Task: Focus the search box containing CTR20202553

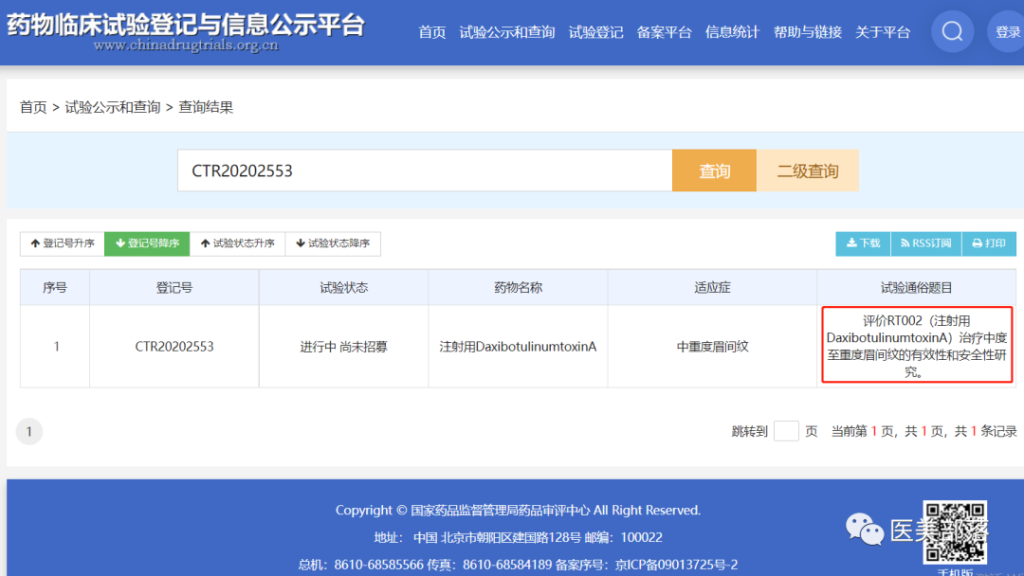Action: [x=424, y=170]
